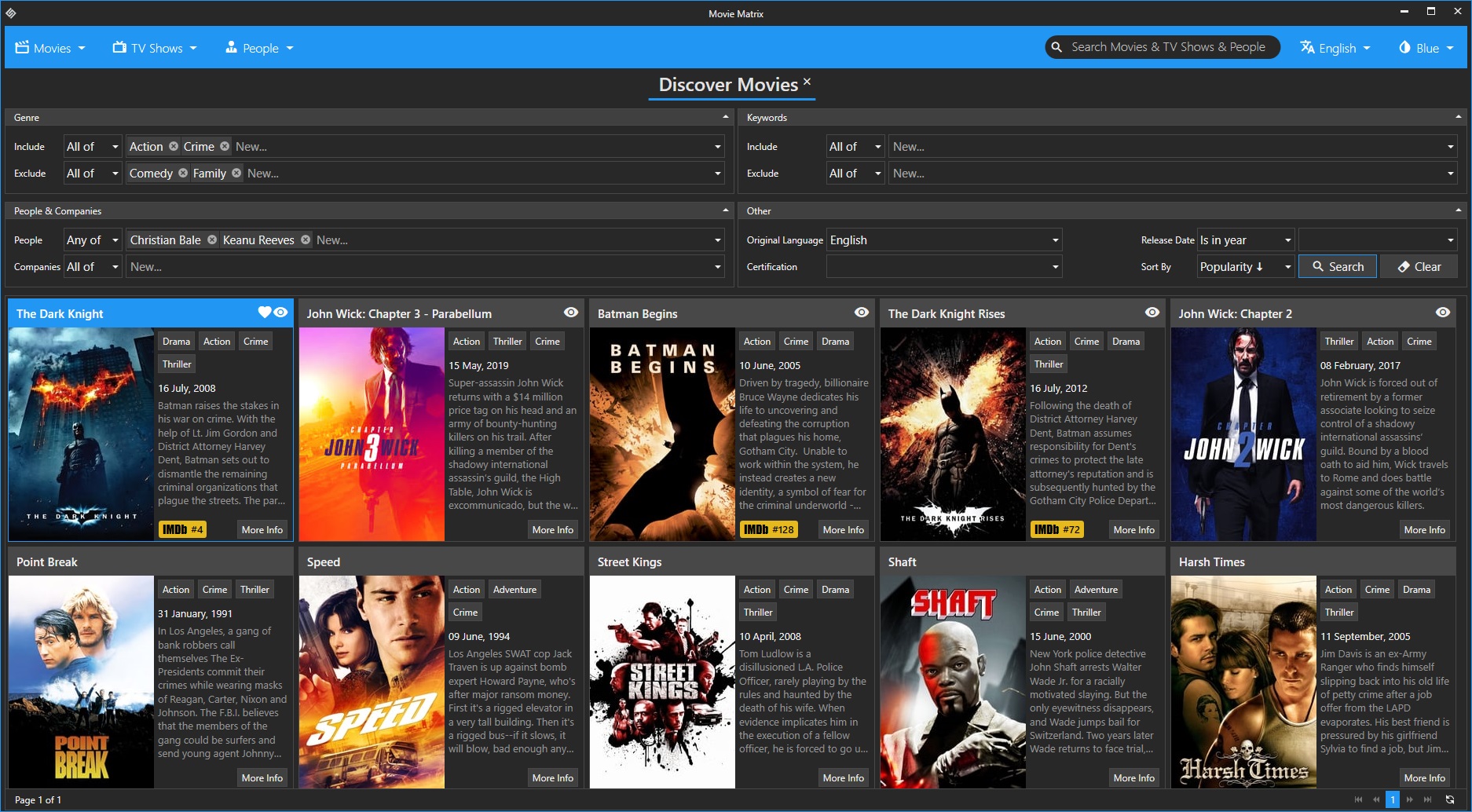
Task: Toggle watched eye on Batman Begins
Action: coord(862,312)
